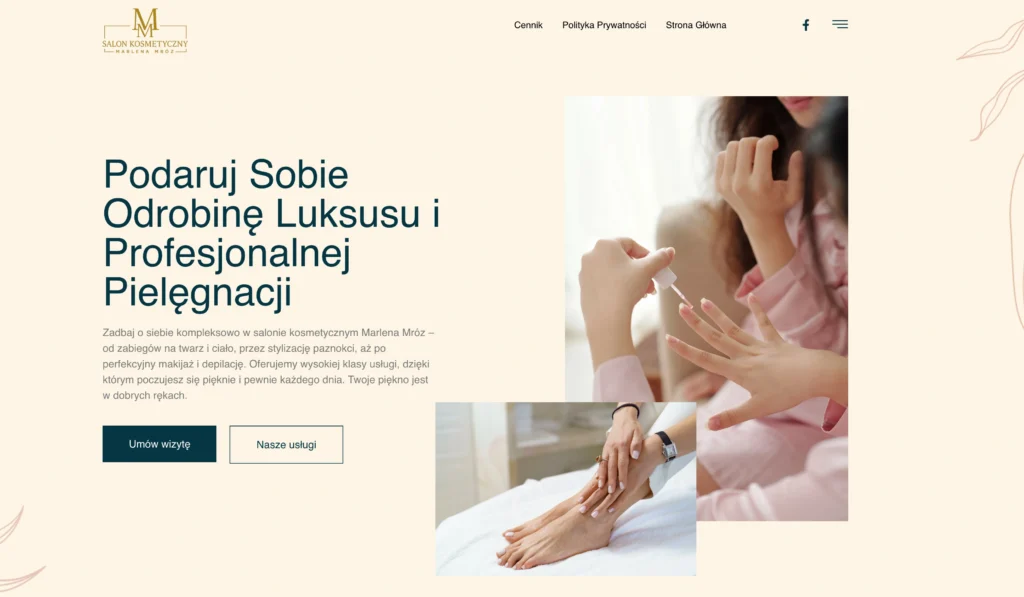Open the hamburger menu icon
Screen dimensions: 1024x597
point(840,24)
